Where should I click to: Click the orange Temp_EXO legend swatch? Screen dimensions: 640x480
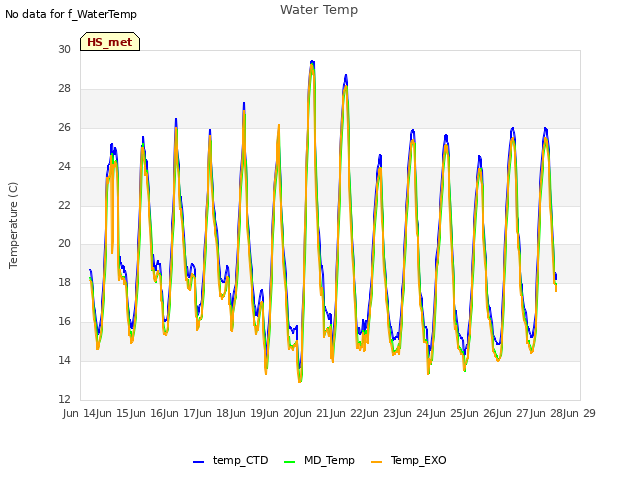point(376,462)
